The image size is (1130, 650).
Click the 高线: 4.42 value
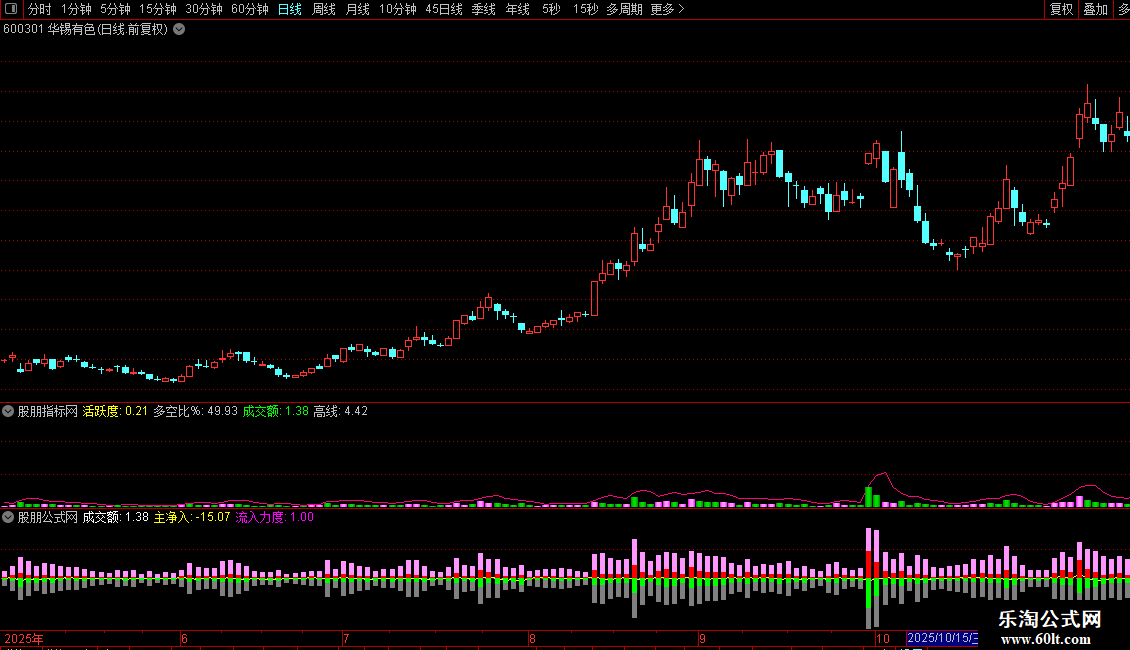click(x=340, y=411)
